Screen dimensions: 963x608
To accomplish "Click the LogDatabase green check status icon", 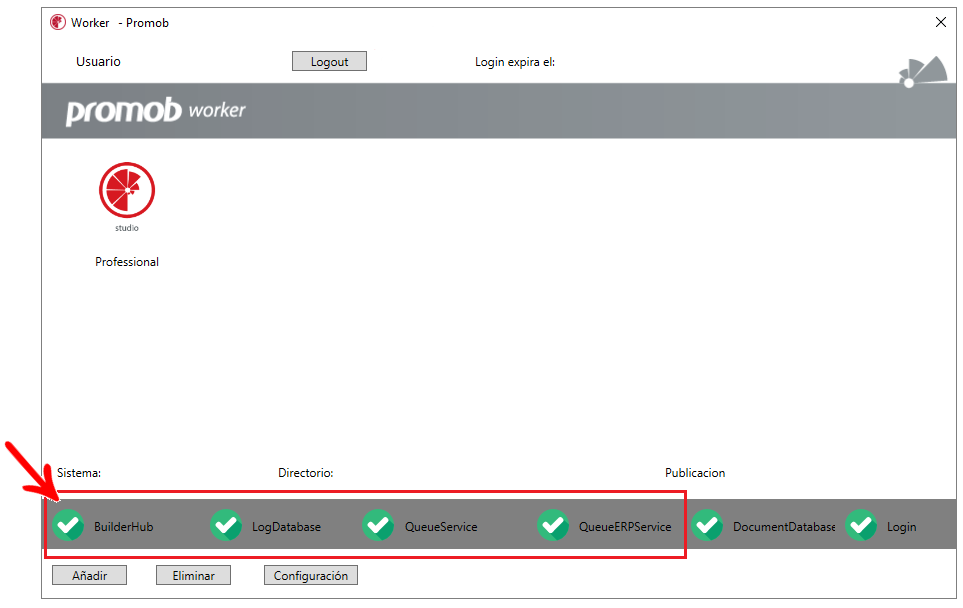I will point(226,525).
